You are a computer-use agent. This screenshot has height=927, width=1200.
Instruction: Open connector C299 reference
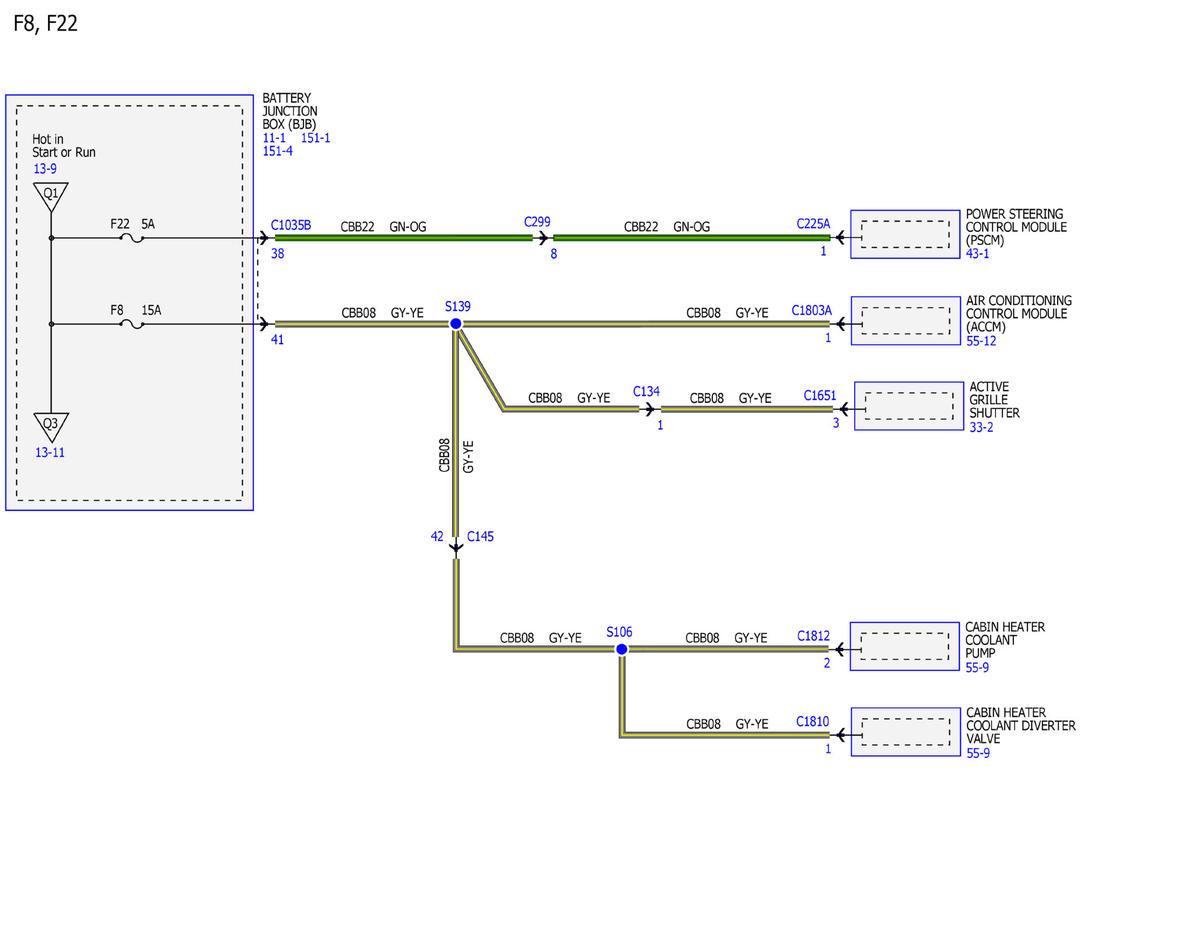[x=537, y=222]
